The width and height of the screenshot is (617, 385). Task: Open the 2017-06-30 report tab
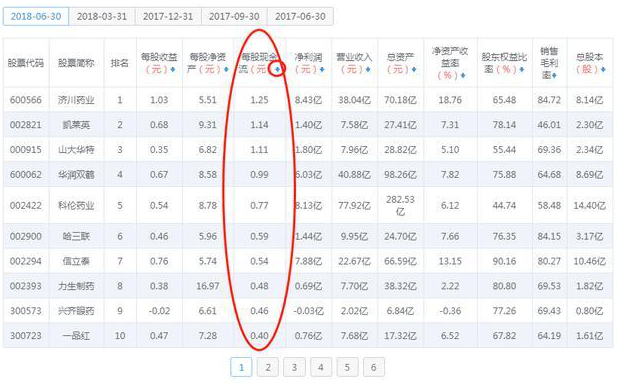click(x=300, y=17)
